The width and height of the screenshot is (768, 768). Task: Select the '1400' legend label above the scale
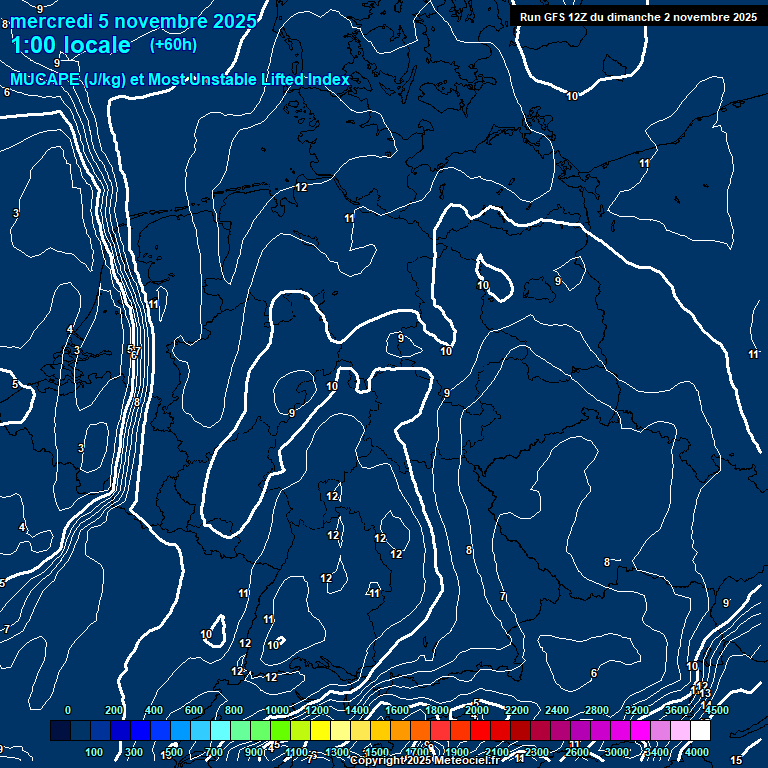[357, 710]
